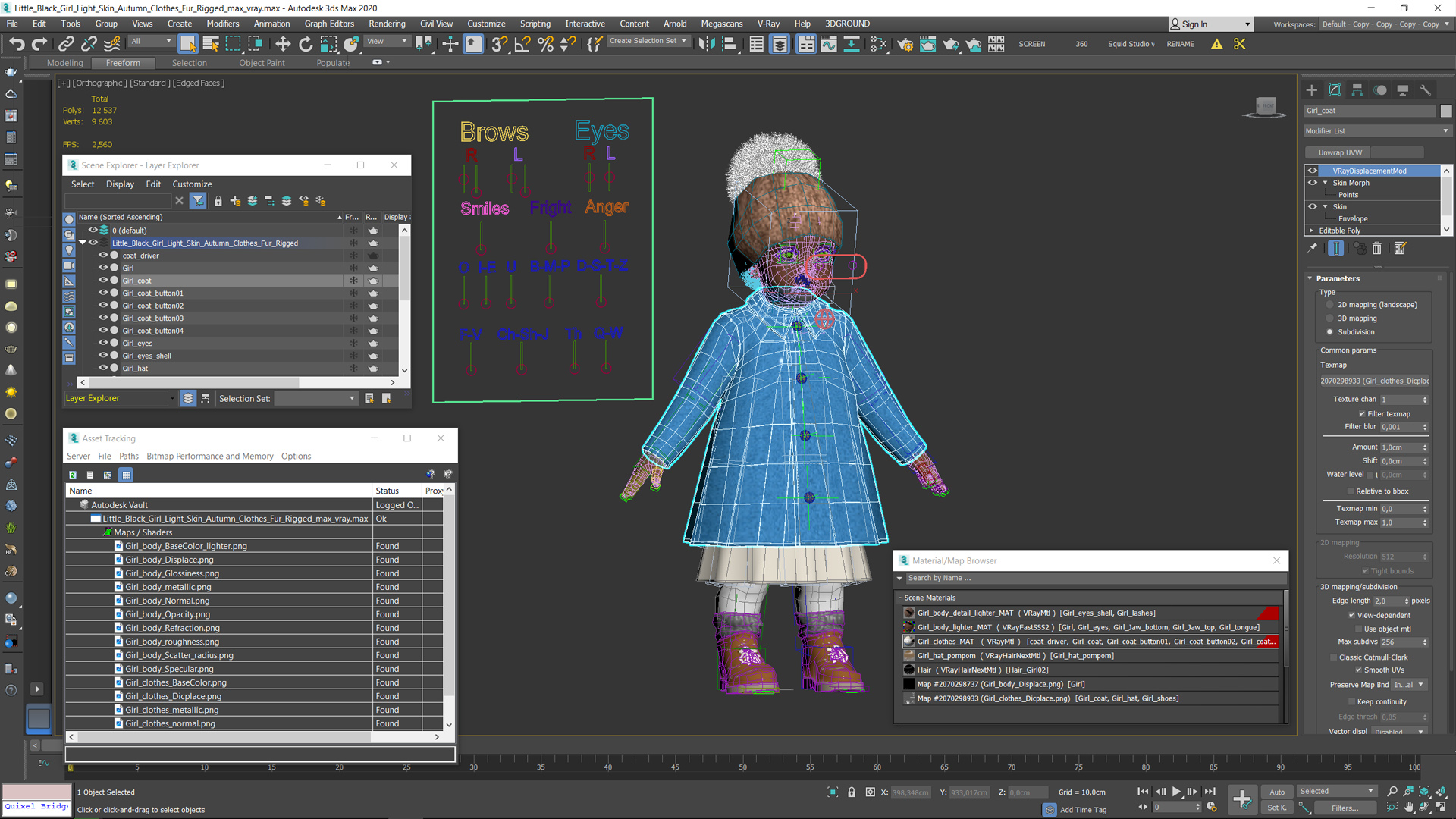
Task: Activate the Select Object tool
Action: [188, 44]
